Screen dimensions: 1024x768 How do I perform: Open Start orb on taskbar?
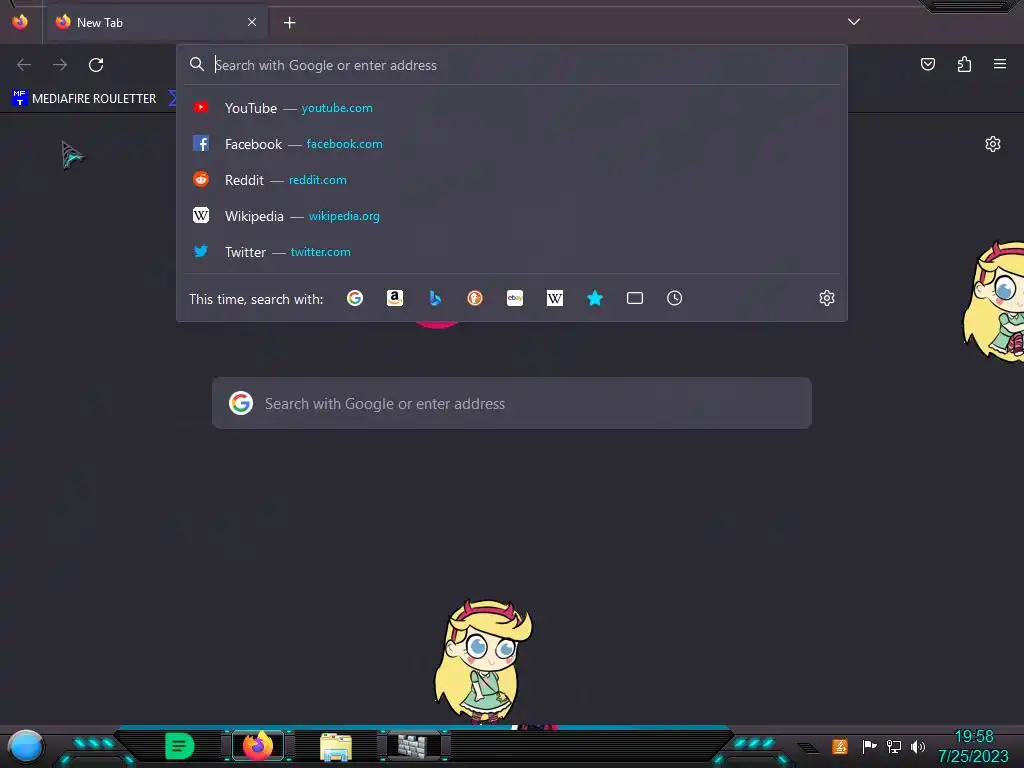[x=25, y=746]
